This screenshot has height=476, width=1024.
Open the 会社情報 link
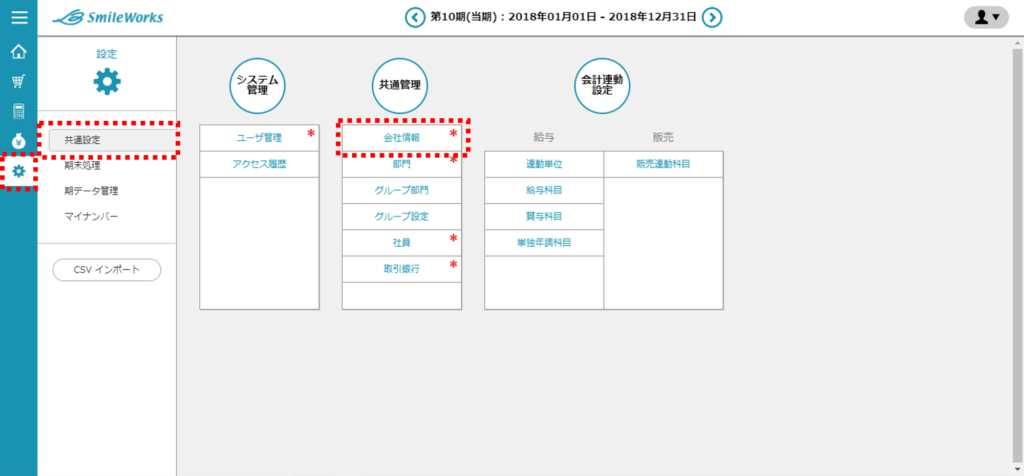(401, 138)
